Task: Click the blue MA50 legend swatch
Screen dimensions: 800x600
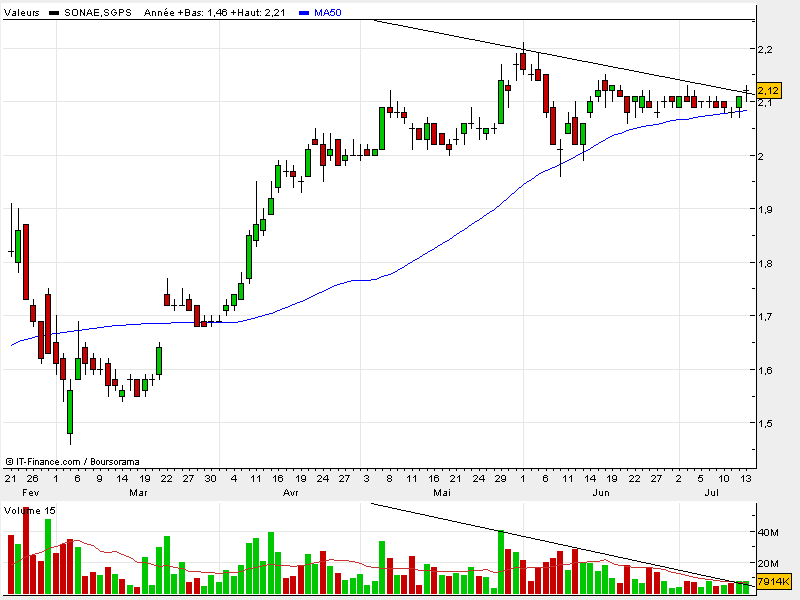Action: pos(304,13)
